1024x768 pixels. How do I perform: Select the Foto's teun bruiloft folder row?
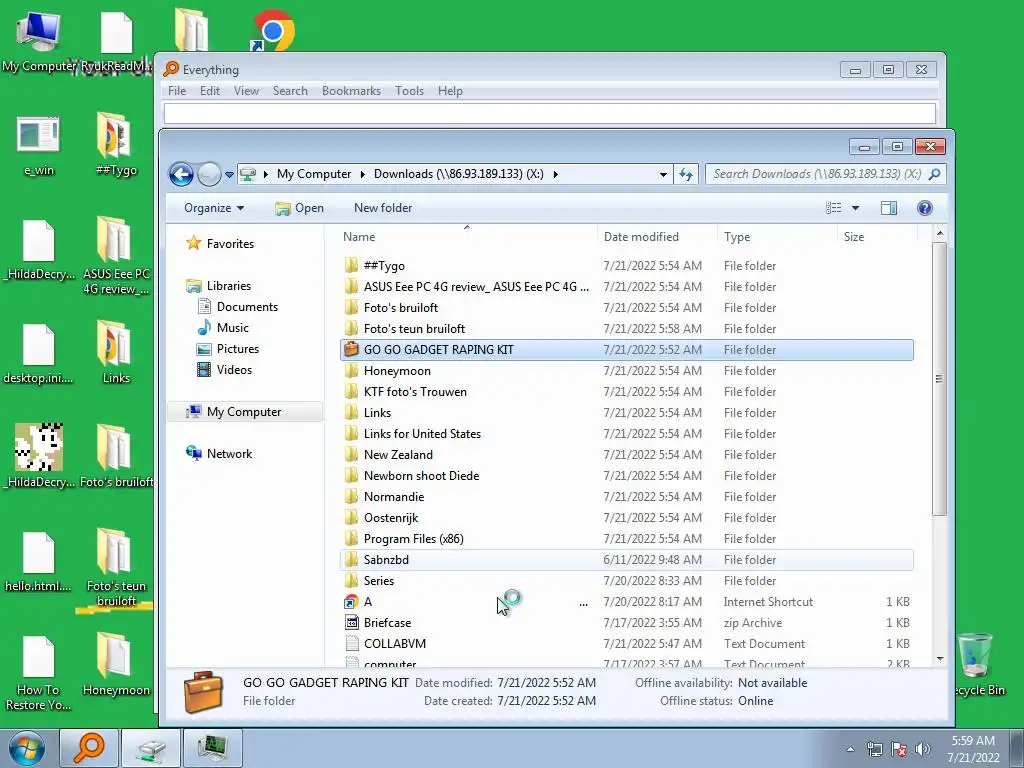[x=627, y=328]
